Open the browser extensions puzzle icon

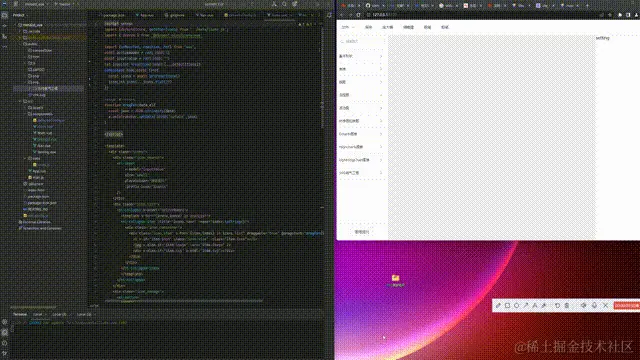620,15
